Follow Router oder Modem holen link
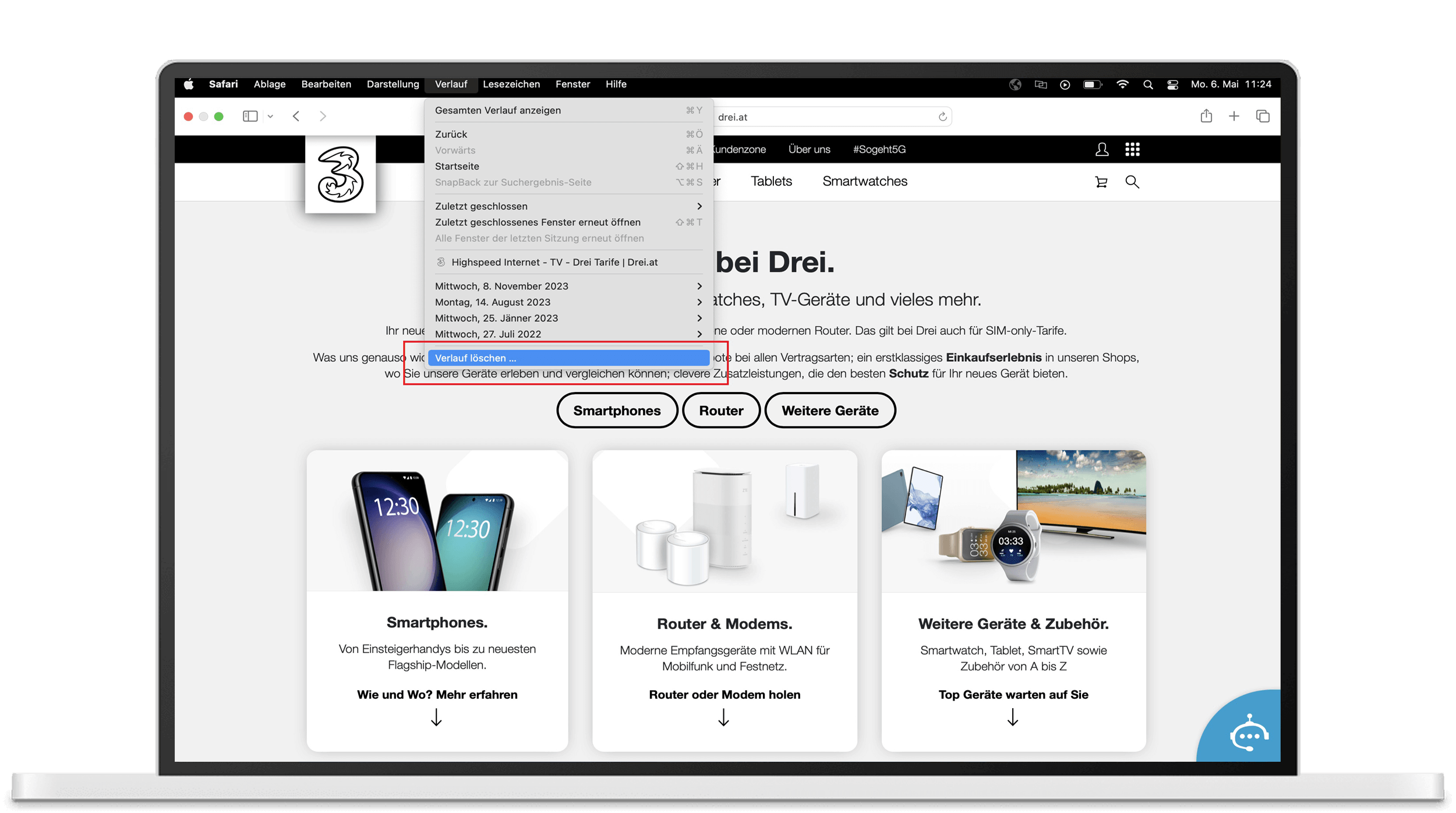Image resolution: width=1456 pixels, height=813 pixels. [725, 695]
